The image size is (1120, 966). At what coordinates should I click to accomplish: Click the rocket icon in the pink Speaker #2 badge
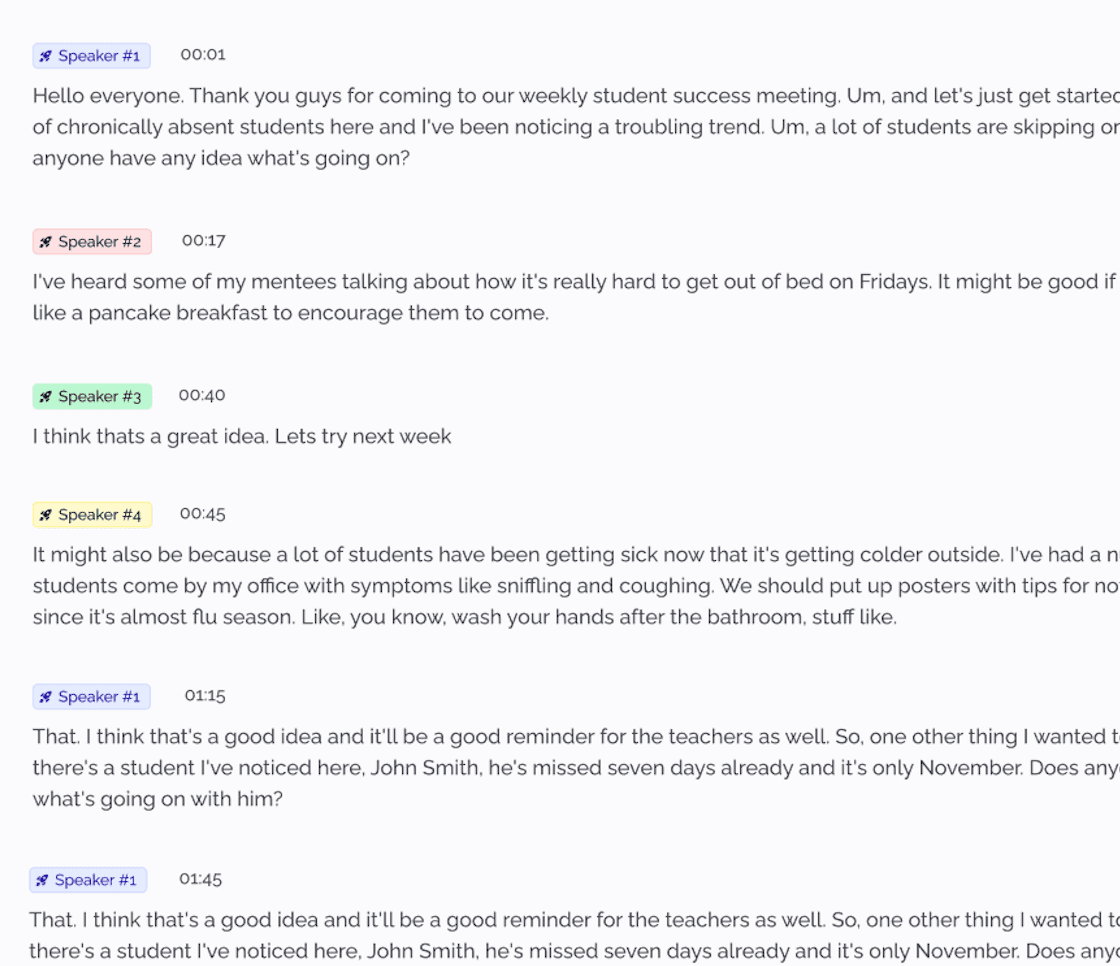(x=46, y=242)
